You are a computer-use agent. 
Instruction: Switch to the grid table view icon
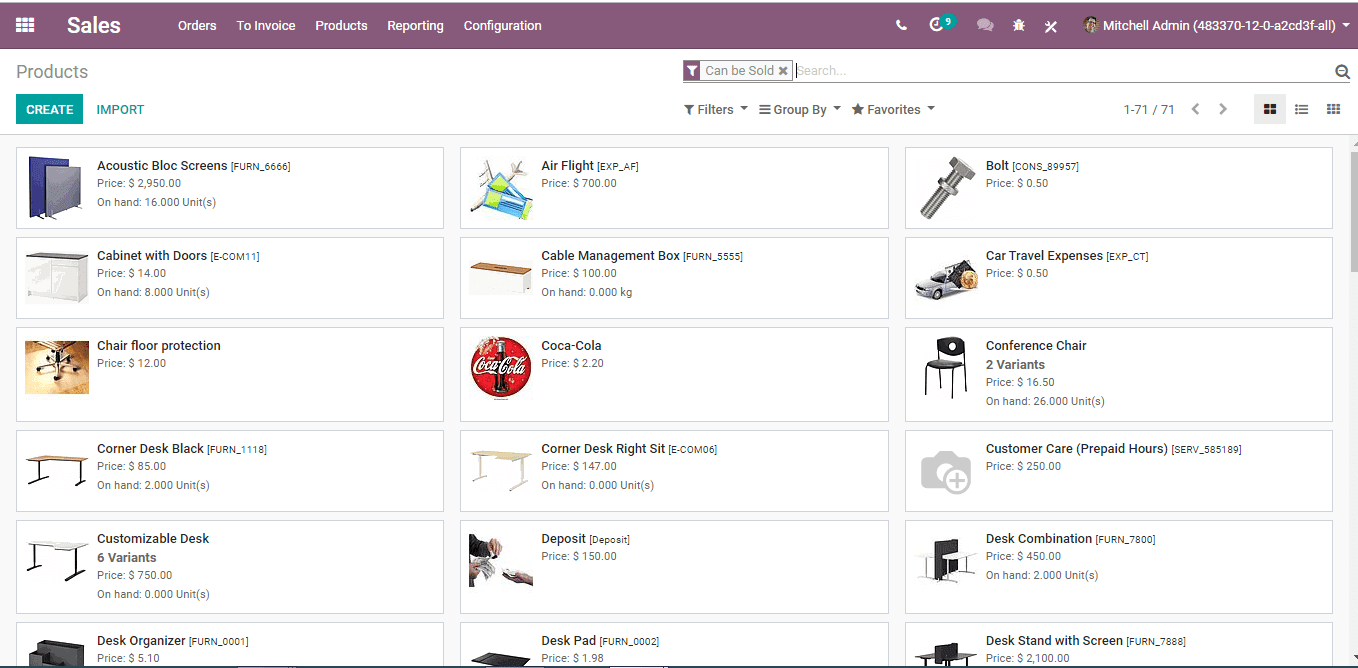pyautogui.click(x=1333, y=109)
